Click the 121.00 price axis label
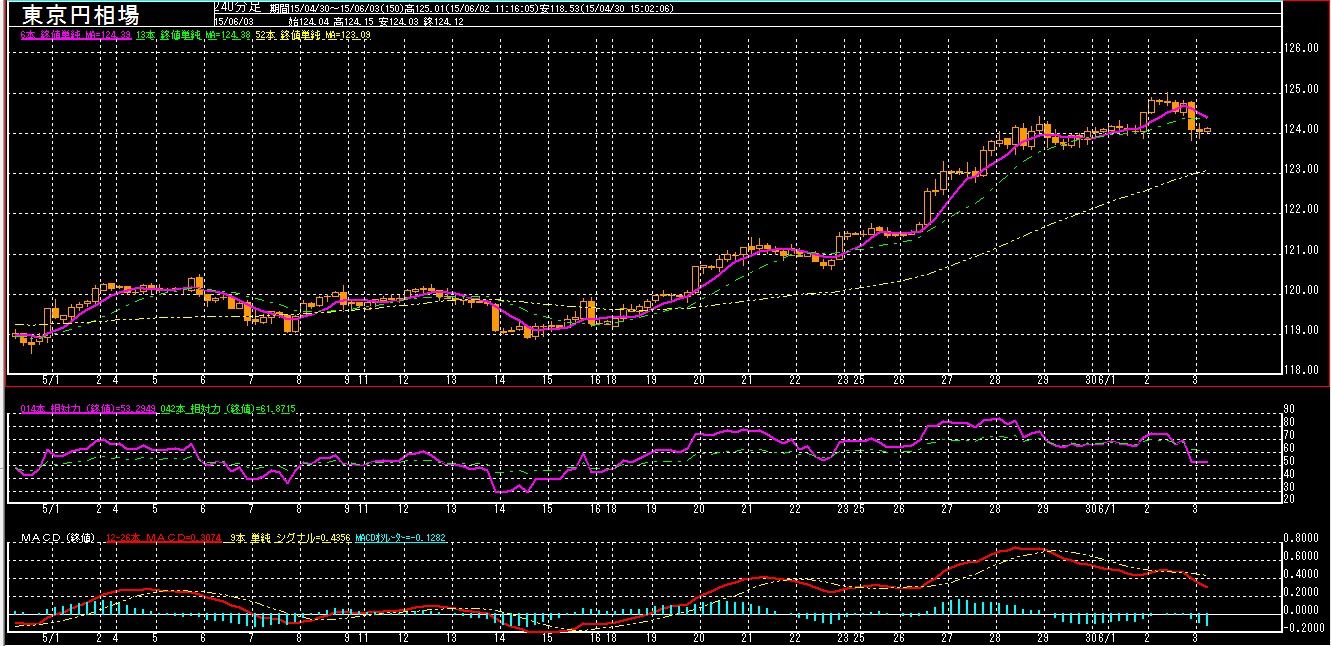 1303,250
